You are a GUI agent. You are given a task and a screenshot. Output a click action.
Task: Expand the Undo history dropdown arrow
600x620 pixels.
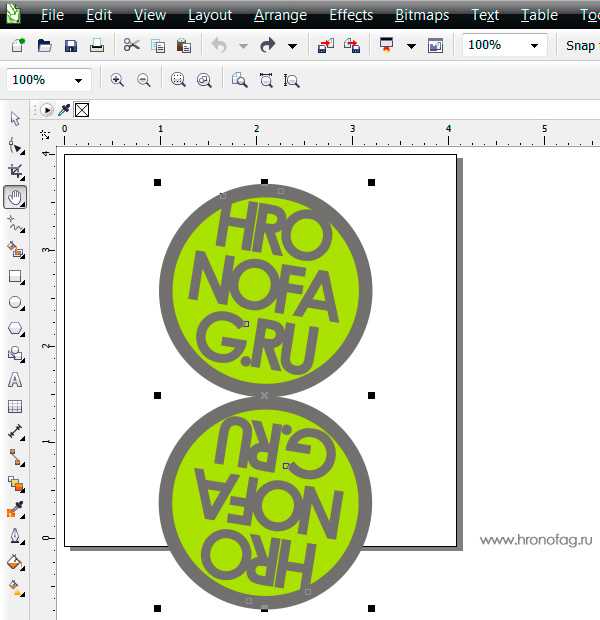[243, 46]
